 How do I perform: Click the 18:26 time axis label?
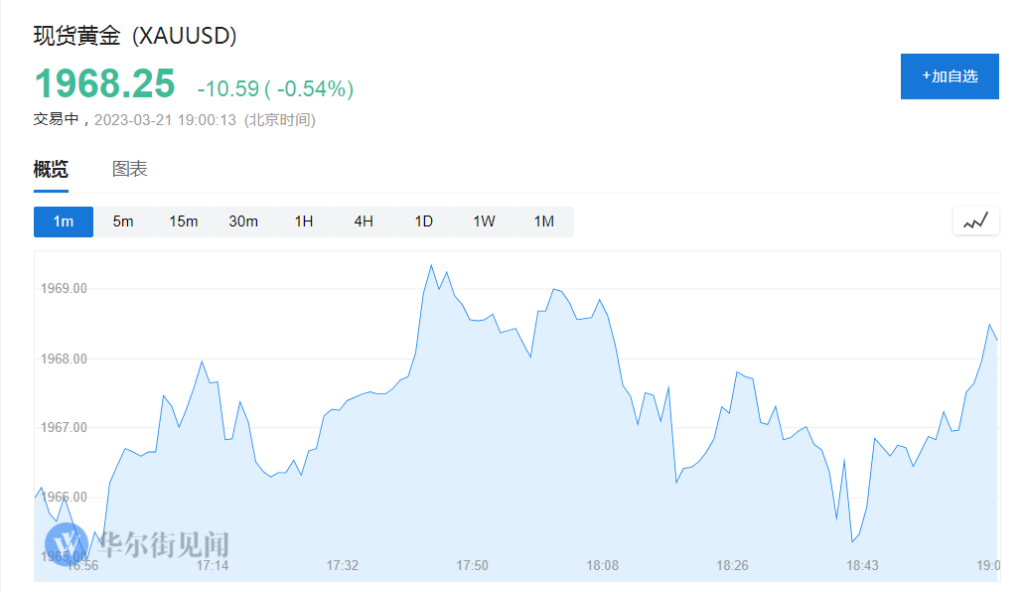[732, 566]
